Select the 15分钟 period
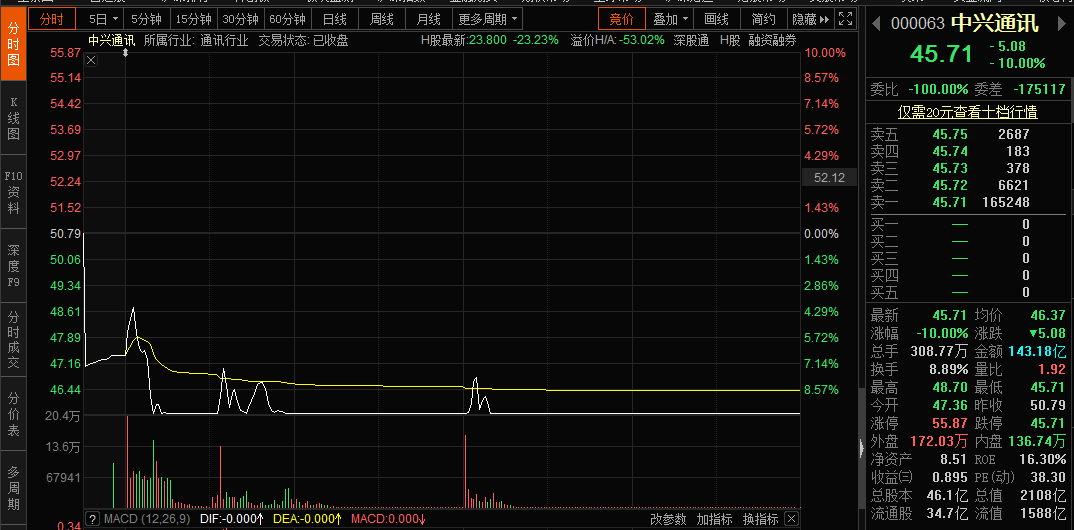 (193, 19)
